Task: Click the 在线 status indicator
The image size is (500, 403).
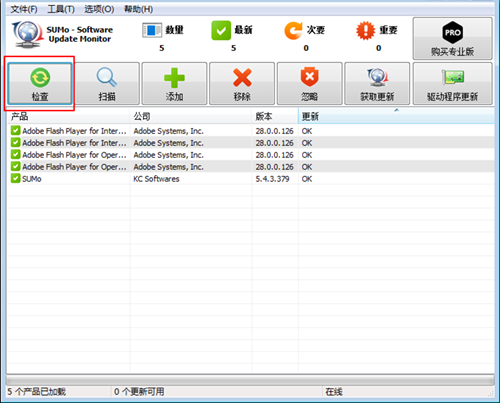Action: pos(334,392)
